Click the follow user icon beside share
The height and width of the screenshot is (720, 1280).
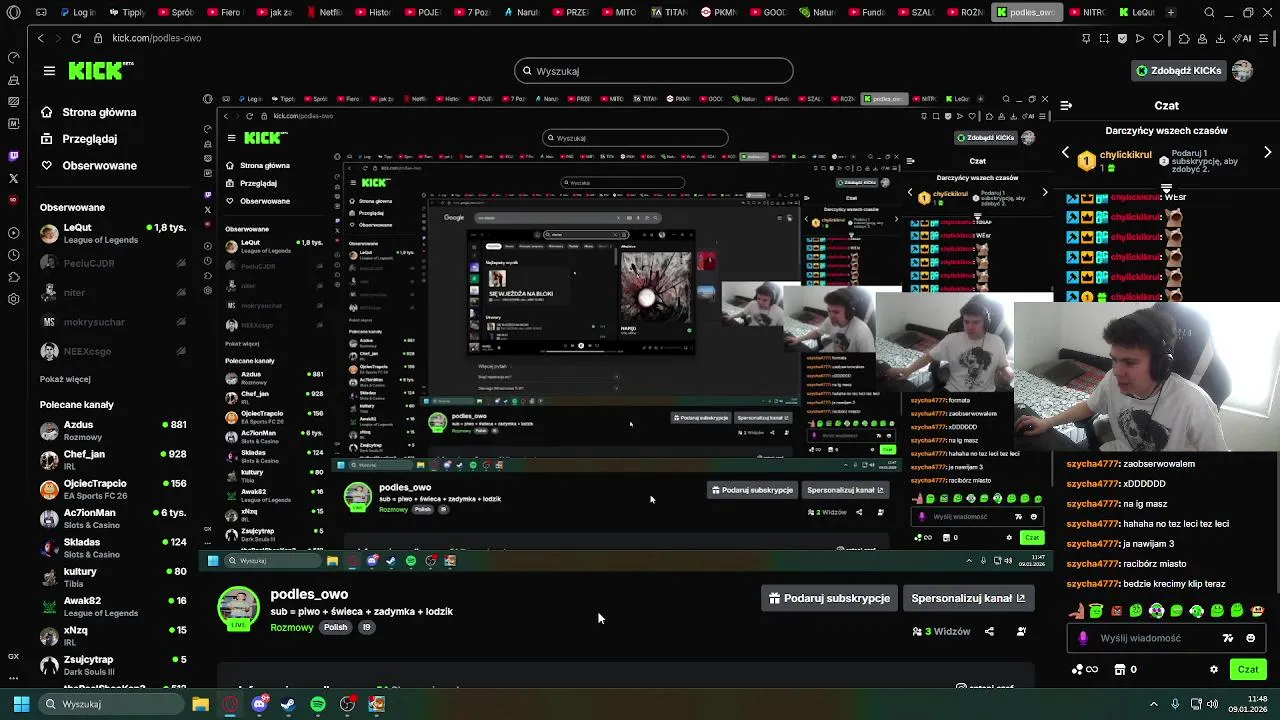coord(1021,632)
